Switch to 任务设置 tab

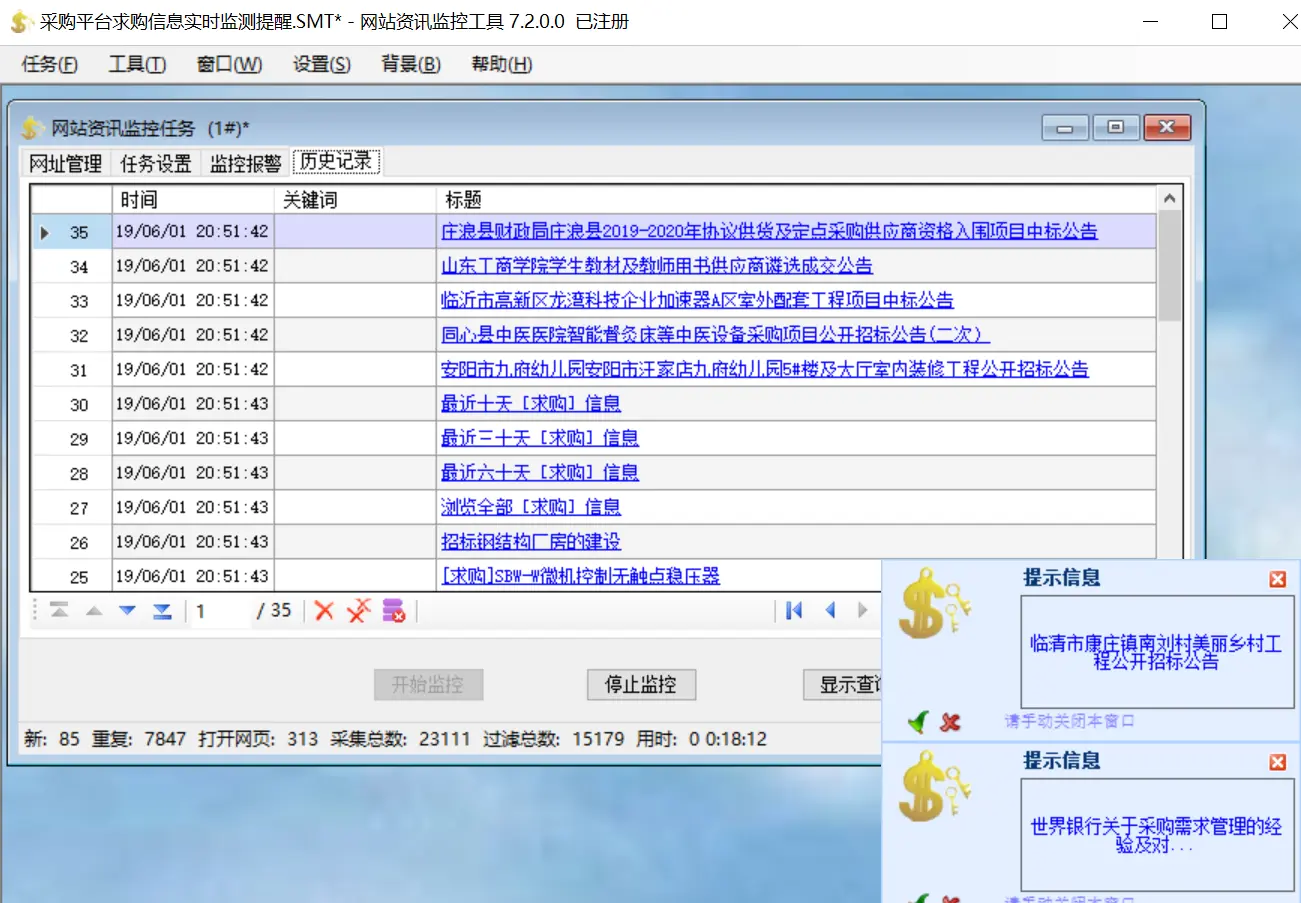156,163
